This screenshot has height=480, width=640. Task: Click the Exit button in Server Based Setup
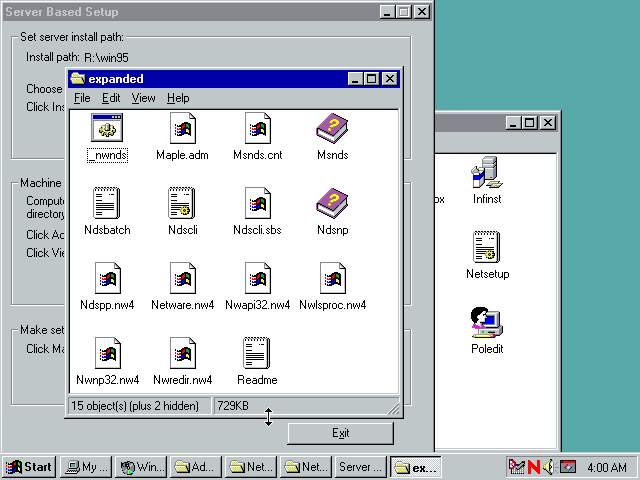point(340,433)
